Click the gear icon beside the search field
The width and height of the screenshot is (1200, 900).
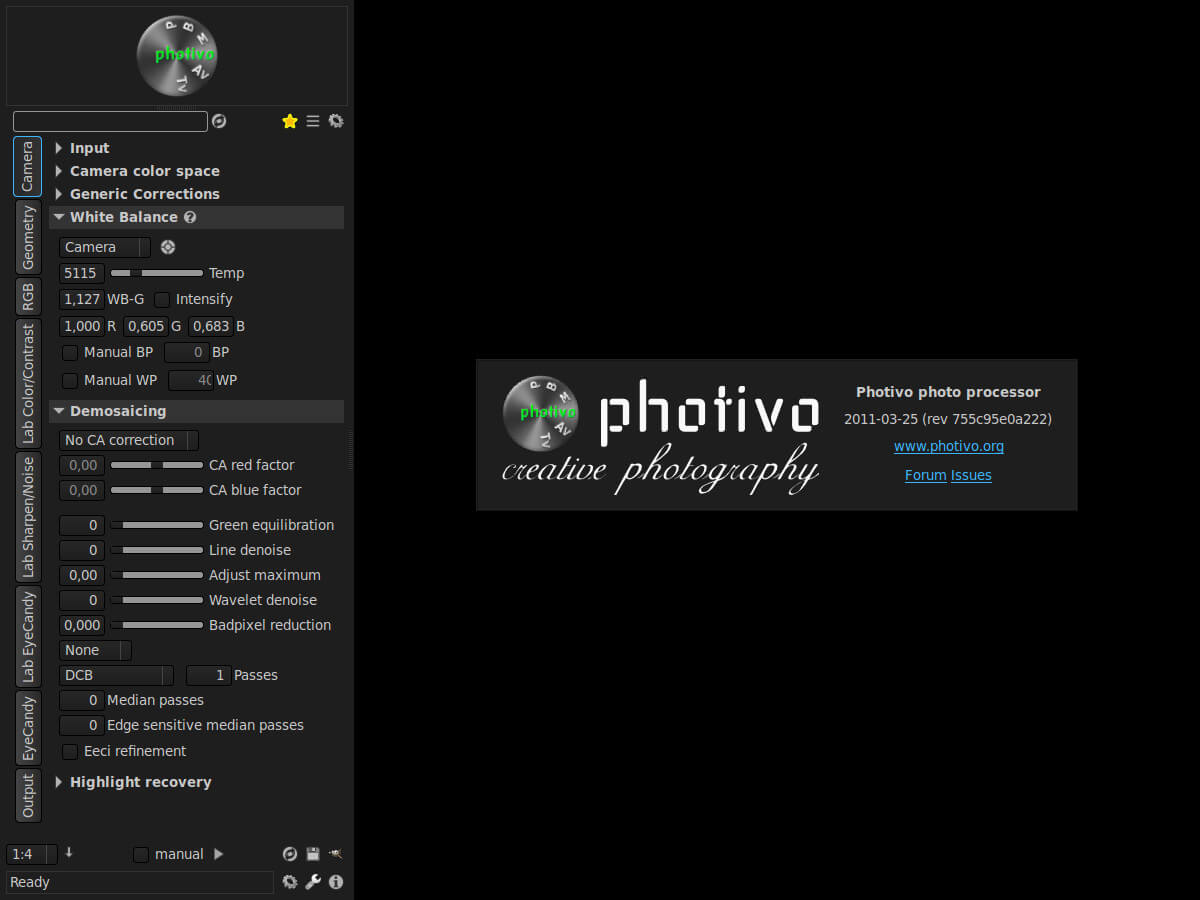336,121
